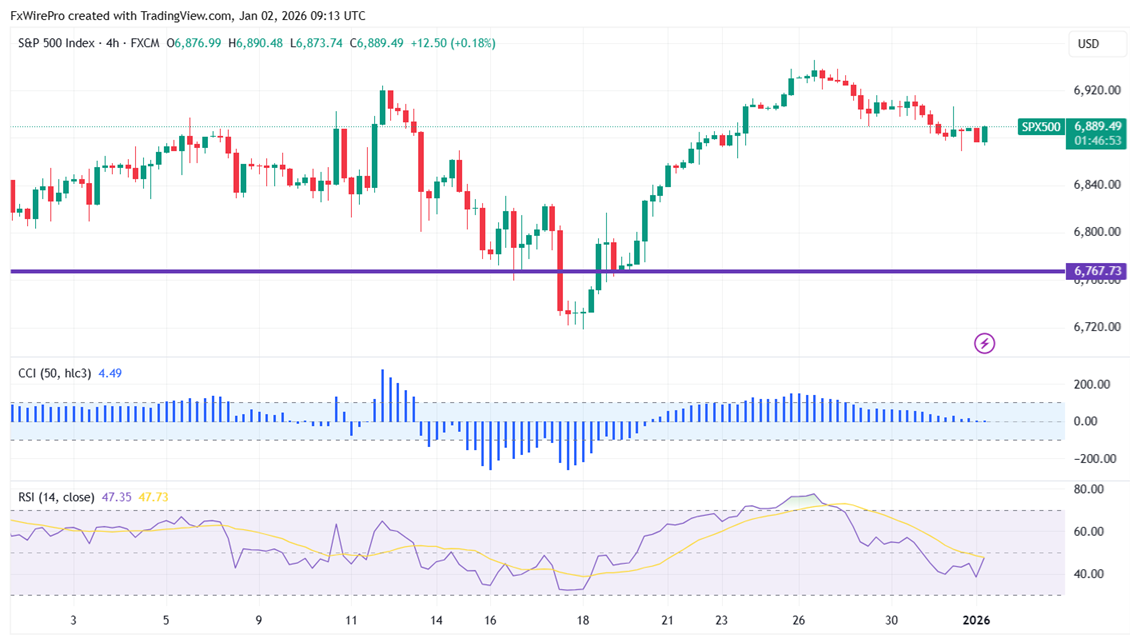Click the RSI value 47.35
The height and width of the screenshot is (637, 1130).
point(116,497)
